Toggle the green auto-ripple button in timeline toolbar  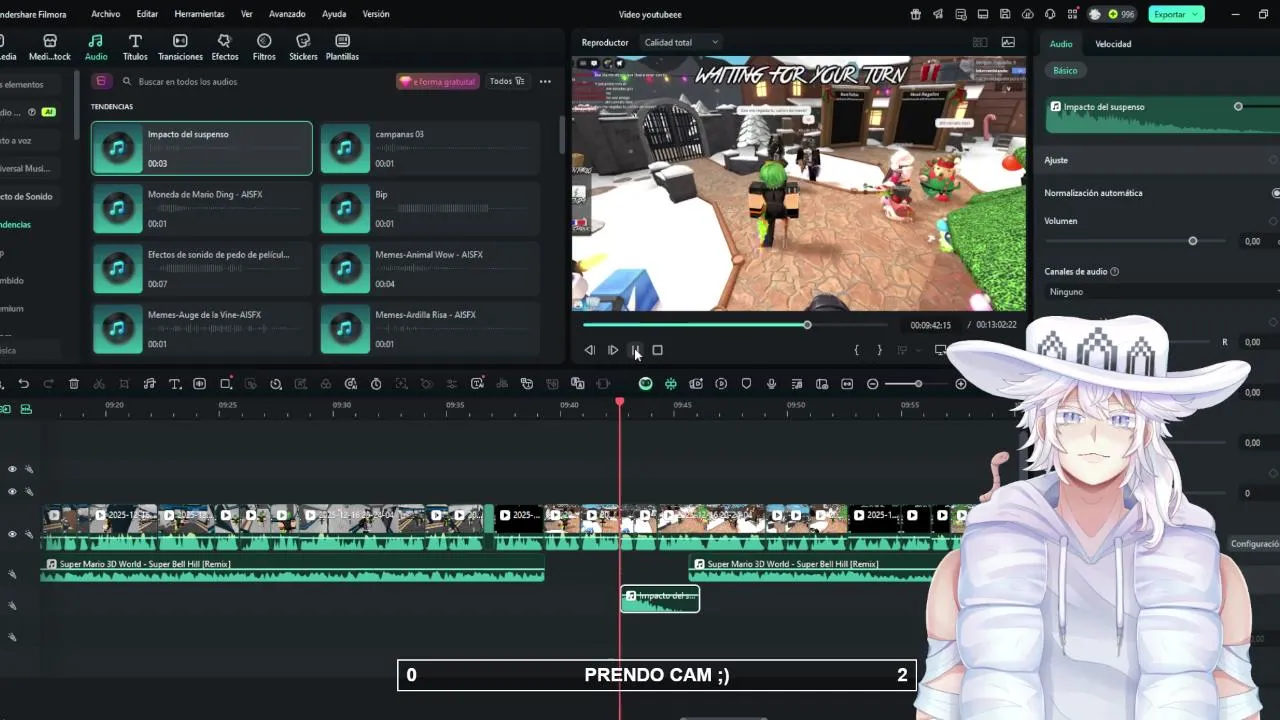pos(645,384)
